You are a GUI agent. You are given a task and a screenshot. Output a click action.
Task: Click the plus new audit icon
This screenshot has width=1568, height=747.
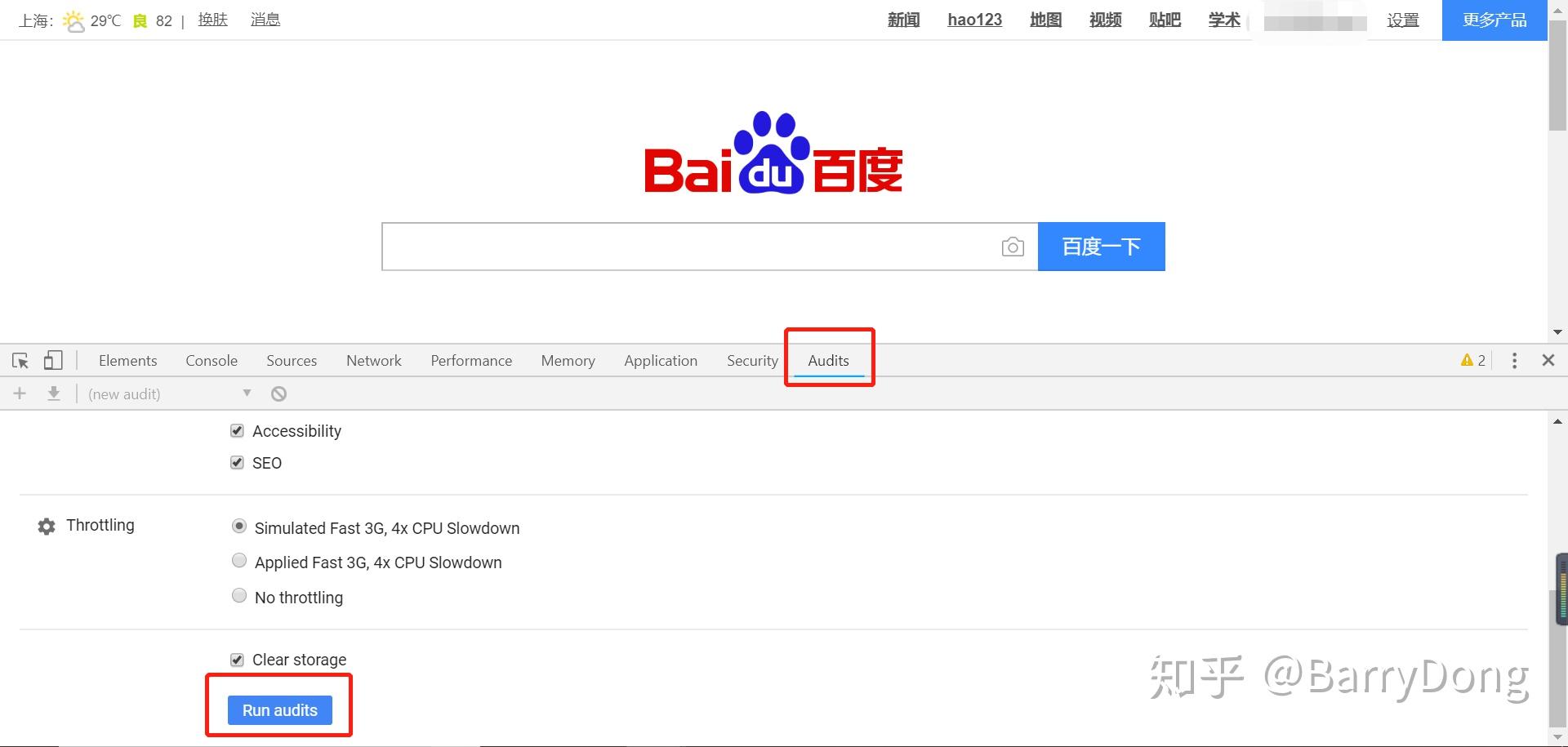pyautogui.click(x=20, y=394)
